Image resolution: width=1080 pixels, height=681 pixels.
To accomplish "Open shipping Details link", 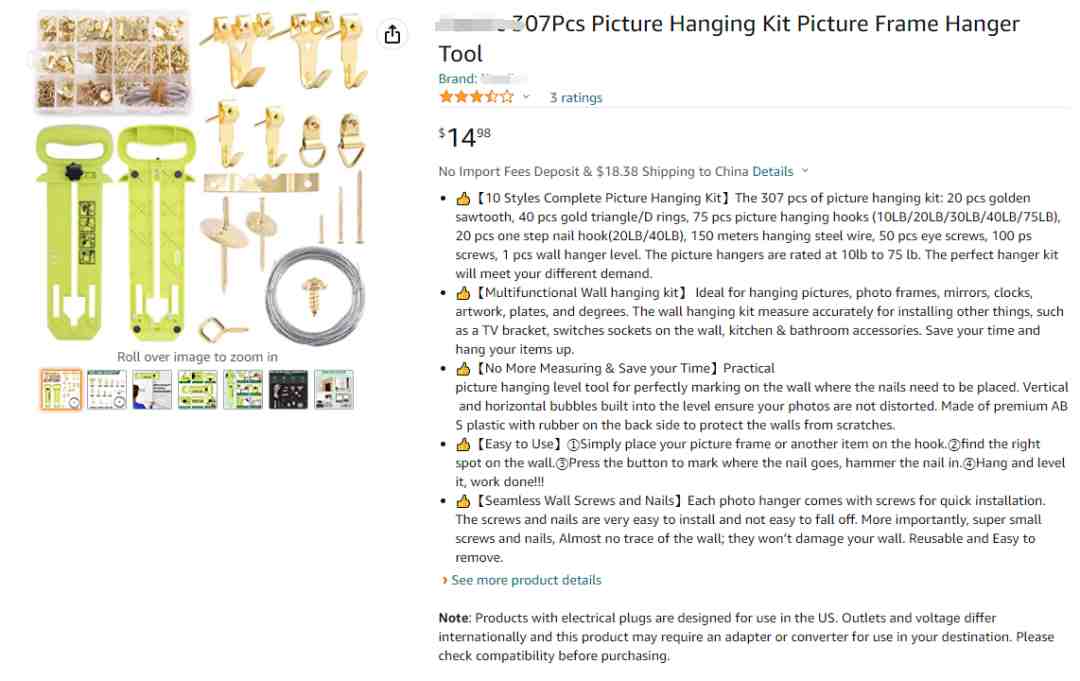I will point(772,171).
